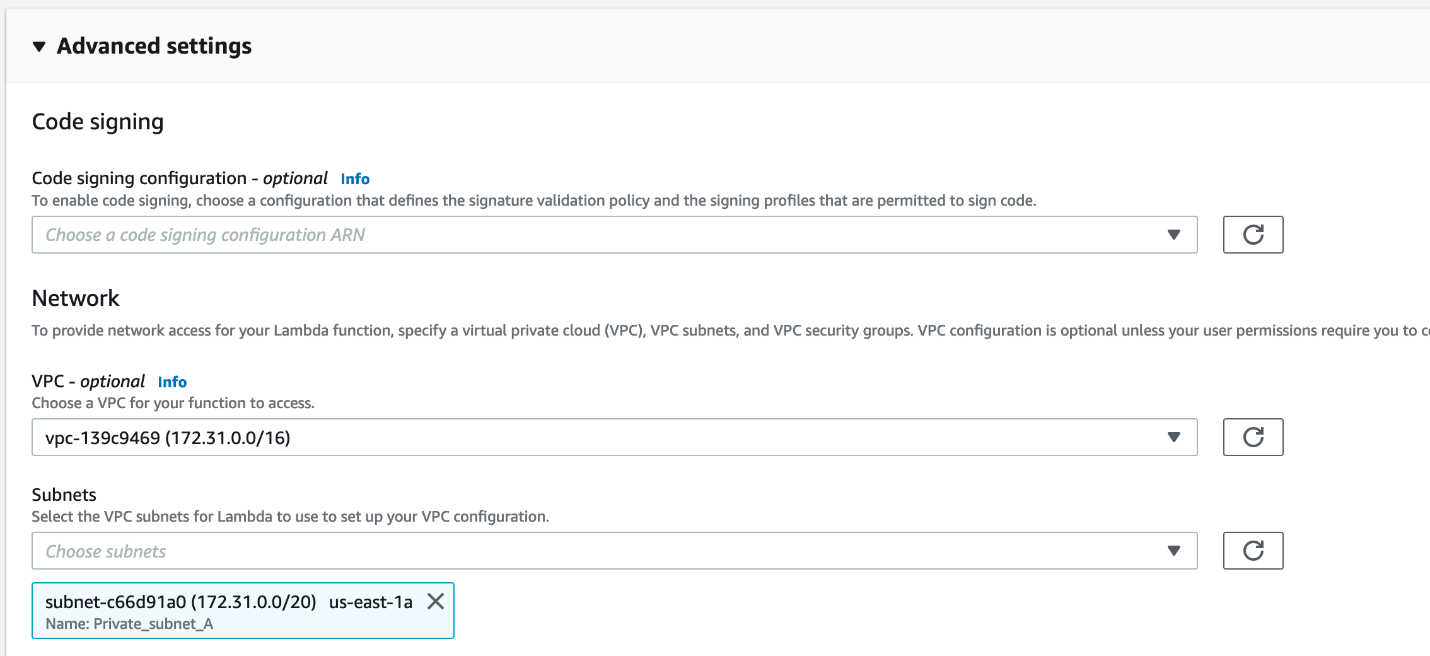1430x656 pixels.
Task: Open Info link for Code signing configuration
Action: (355, 179)
